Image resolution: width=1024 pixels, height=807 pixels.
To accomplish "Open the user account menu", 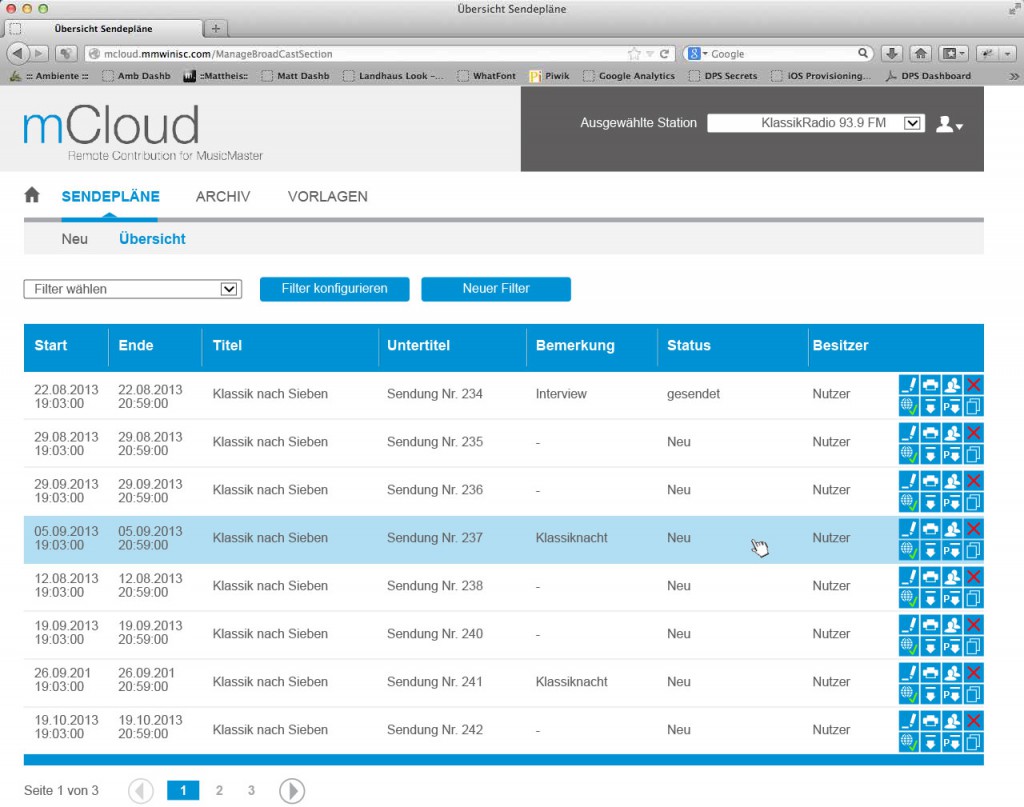I will point(946,123).
